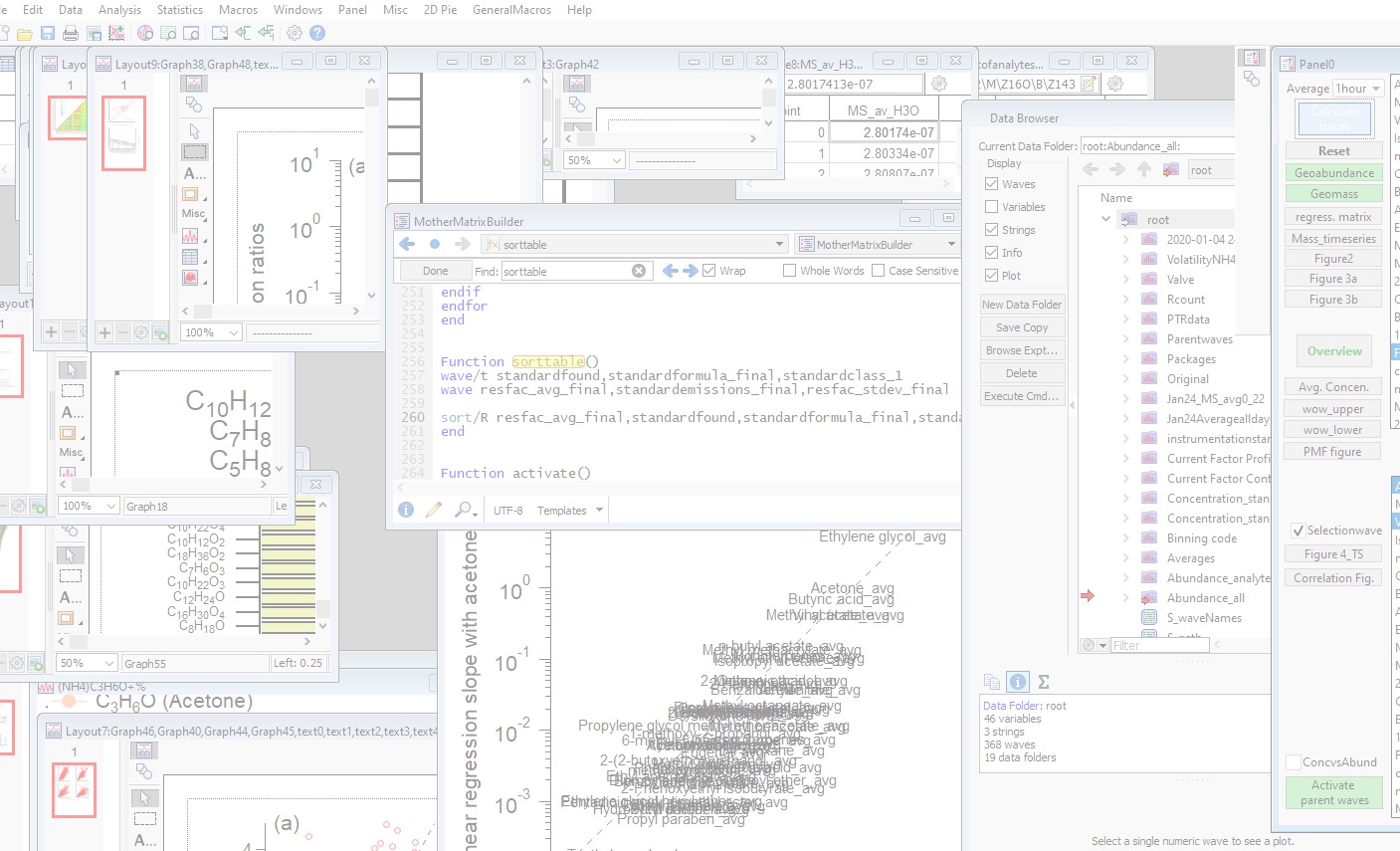
Task: Select the marquee tool in Layout9
Action: [194, 152]
